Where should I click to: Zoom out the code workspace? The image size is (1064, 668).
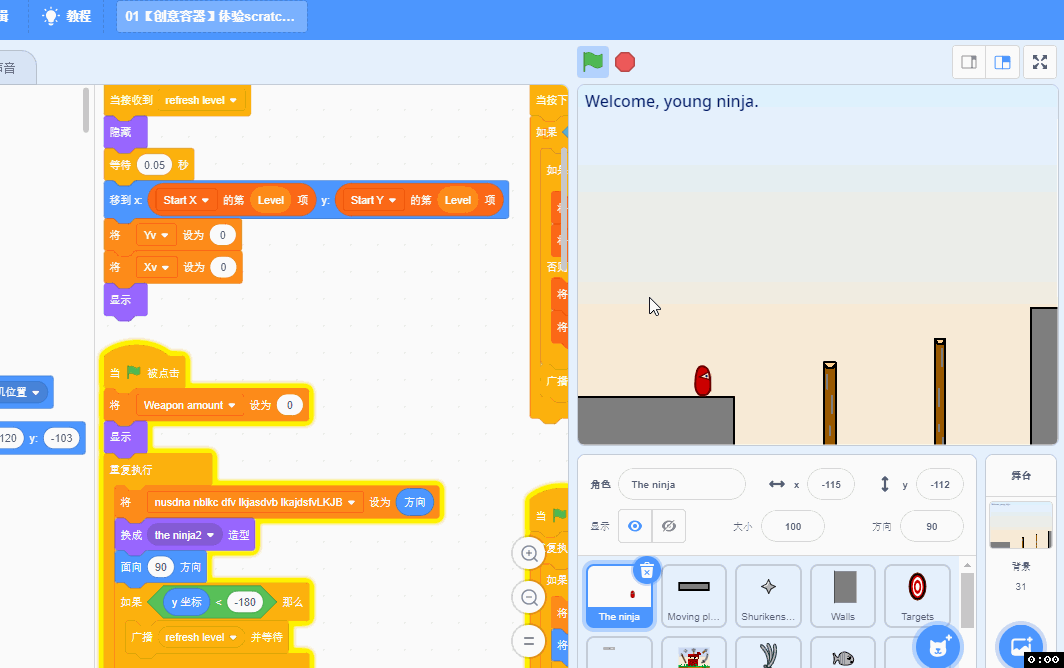(x=529, y=597)
